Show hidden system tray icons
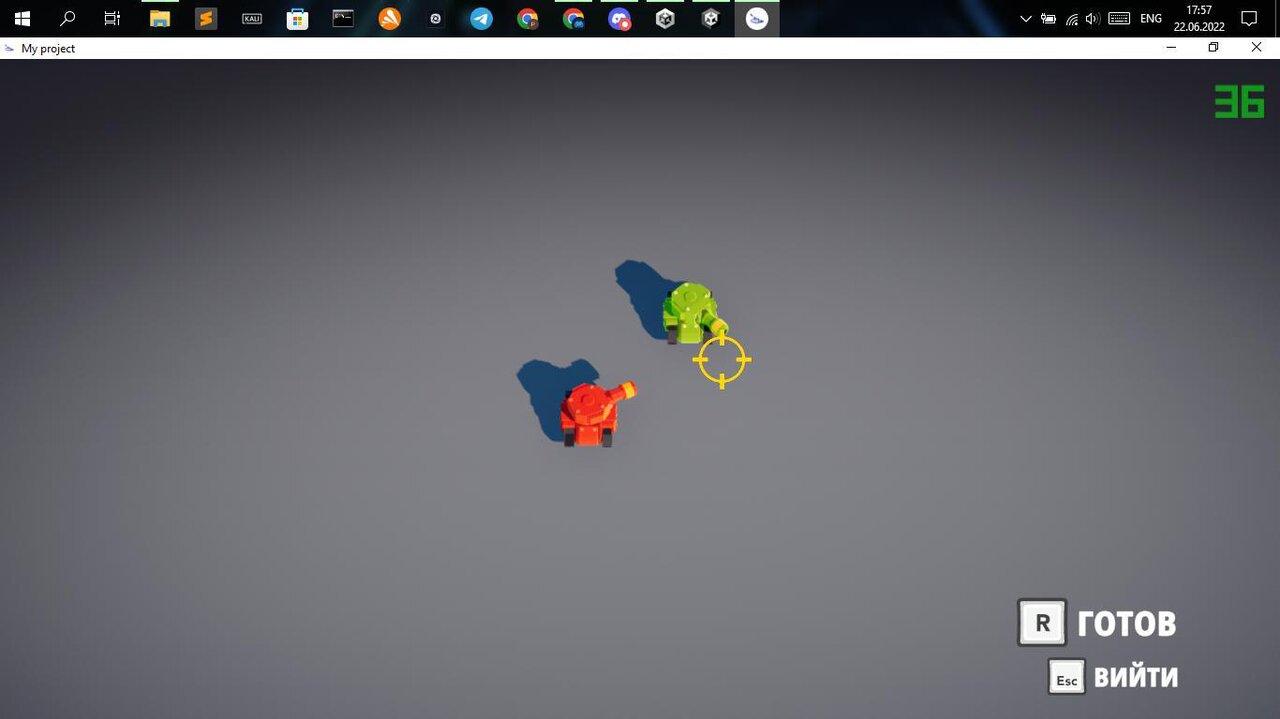Screen dimensions: 1280x719 point(1025,18)
